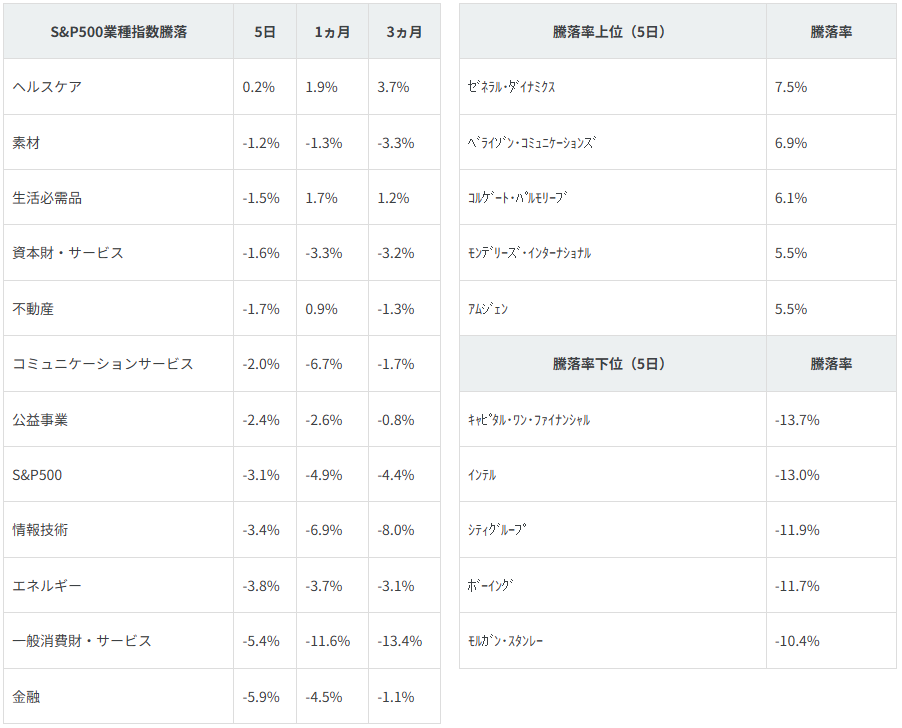Select the 1ヵ月 column header
The image size is (902, 728).
[x=332, y=32]
